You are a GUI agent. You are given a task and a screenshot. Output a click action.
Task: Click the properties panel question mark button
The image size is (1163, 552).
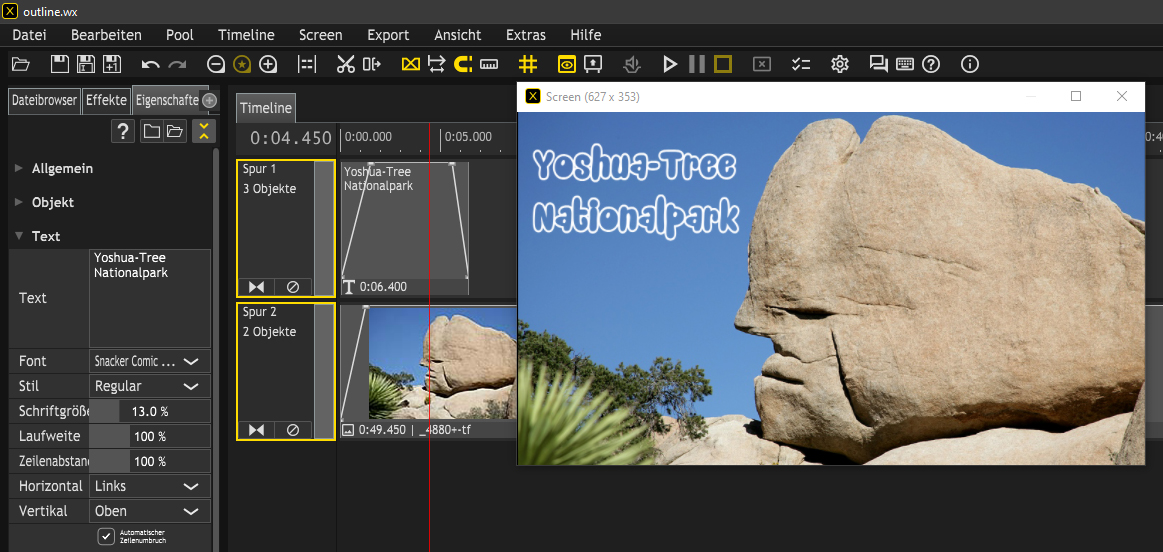(x=123, y=131)
